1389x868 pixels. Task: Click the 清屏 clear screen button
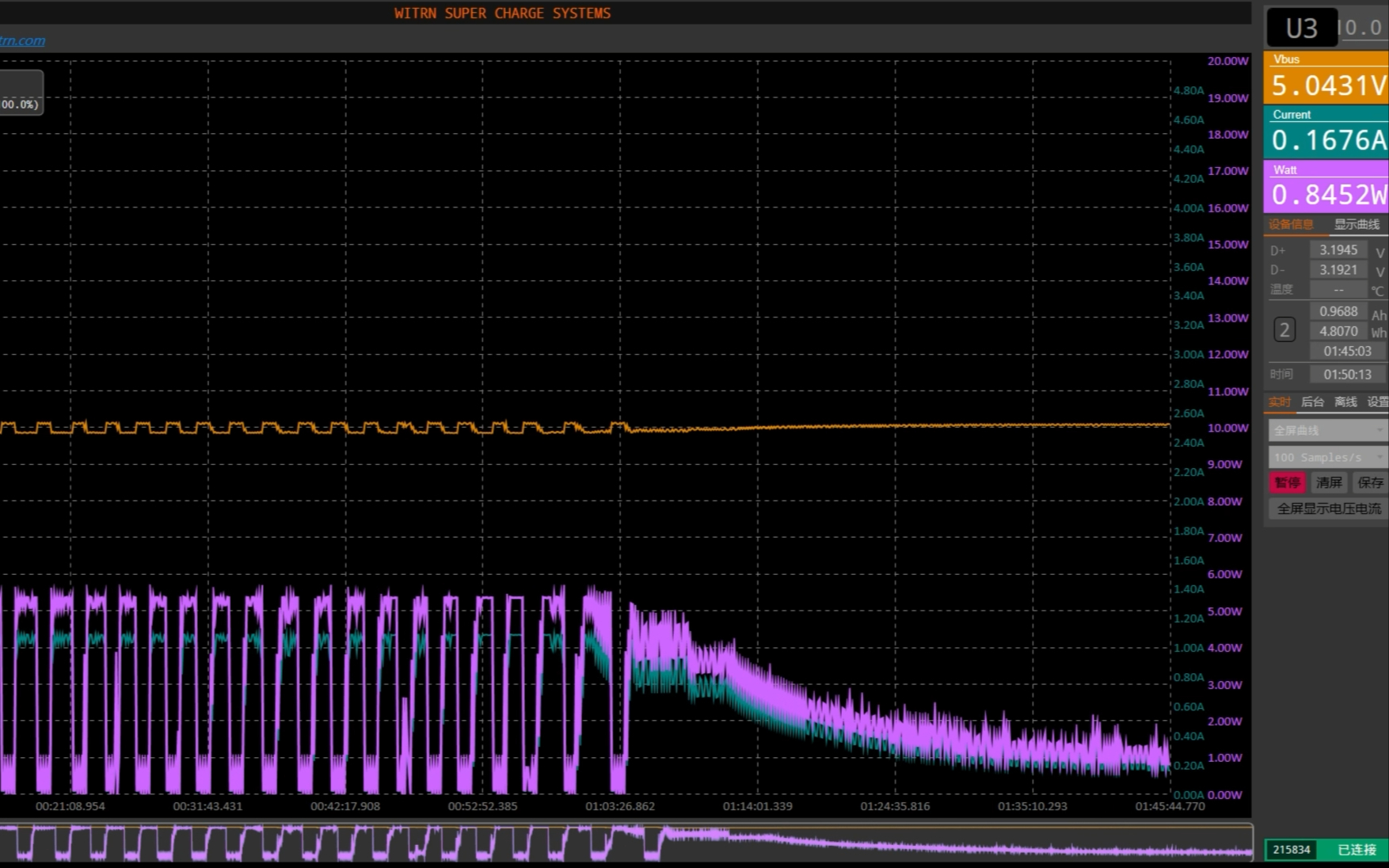(x=1328, y=482)
